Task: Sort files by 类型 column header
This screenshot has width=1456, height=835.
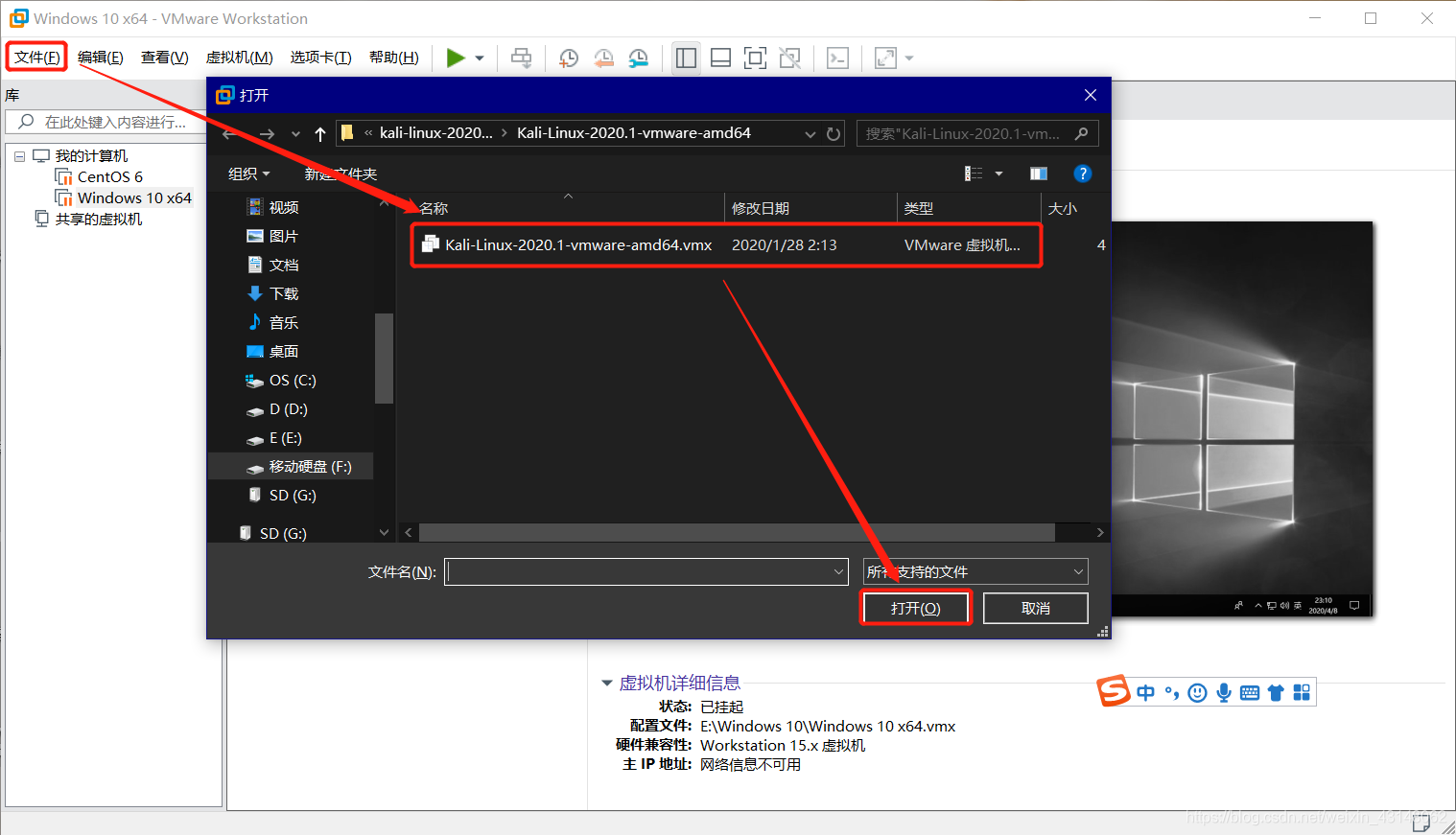Action: (x=969, y=208)
